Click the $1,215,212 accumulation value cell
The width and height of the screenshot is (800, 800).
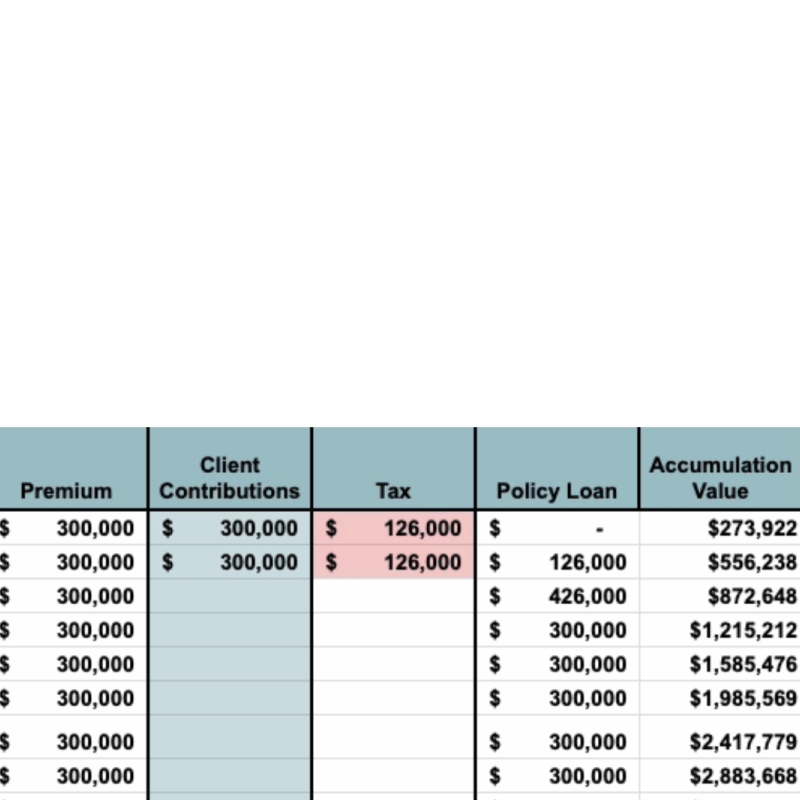[720, 630]
